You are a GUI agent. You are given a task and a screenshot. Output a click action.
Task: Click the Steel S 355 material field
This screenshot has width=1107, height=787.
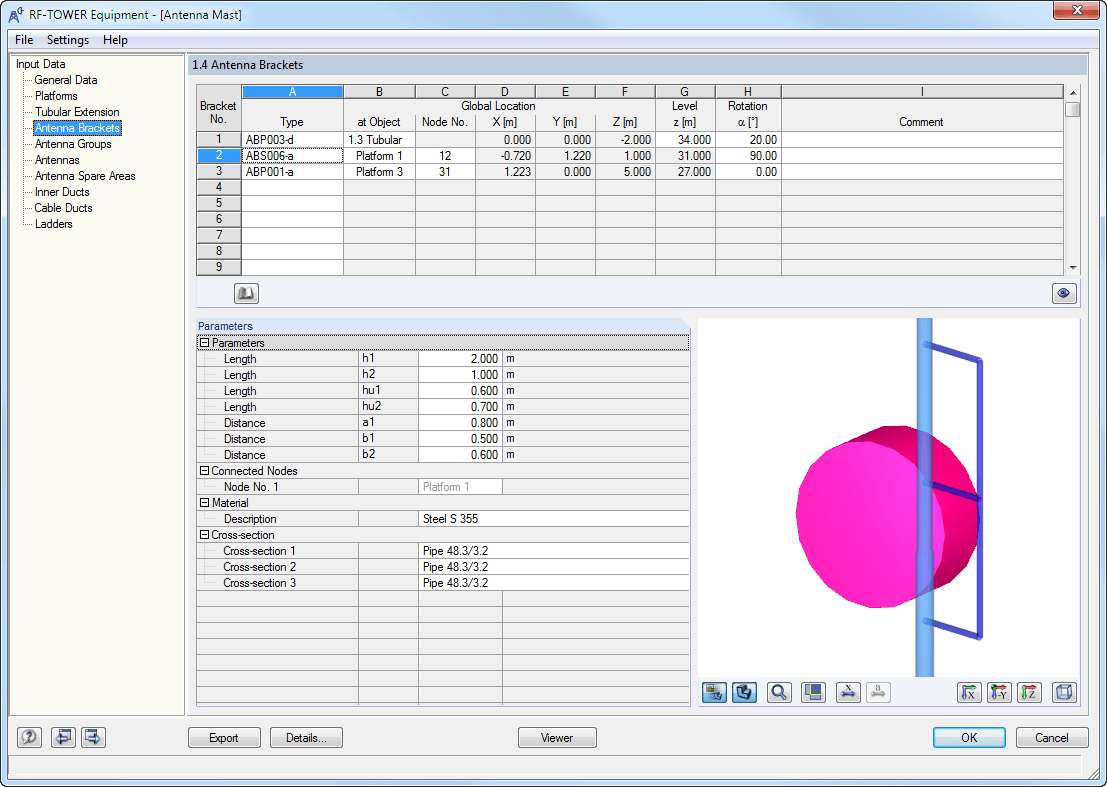[x=554, y=519]
